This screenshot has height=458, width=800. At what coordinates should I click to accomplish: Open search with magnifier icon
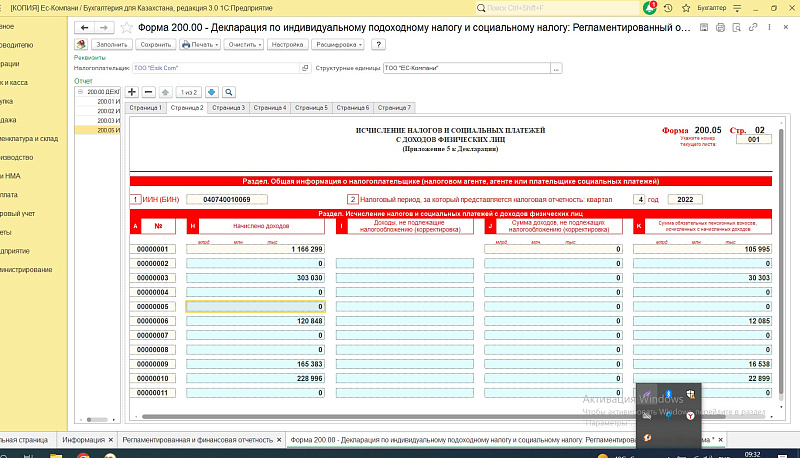click(x=228, y=91)
